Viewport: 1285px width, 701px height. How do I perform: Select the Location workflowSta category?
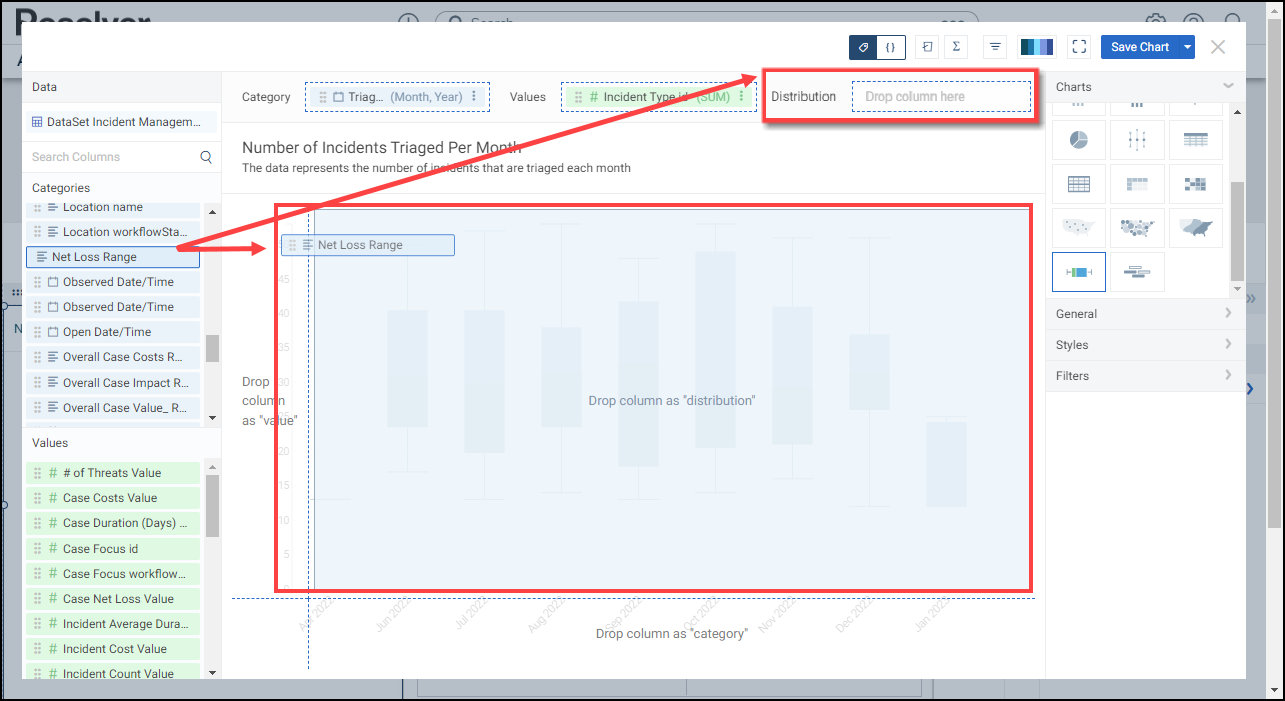(x=113, y=232)
